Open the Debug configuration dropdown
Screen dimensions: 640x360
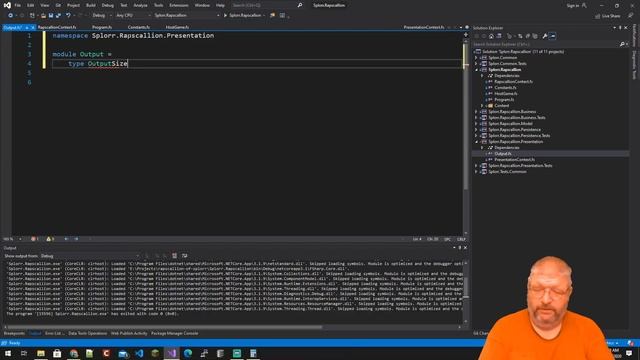tap(101, 16)
